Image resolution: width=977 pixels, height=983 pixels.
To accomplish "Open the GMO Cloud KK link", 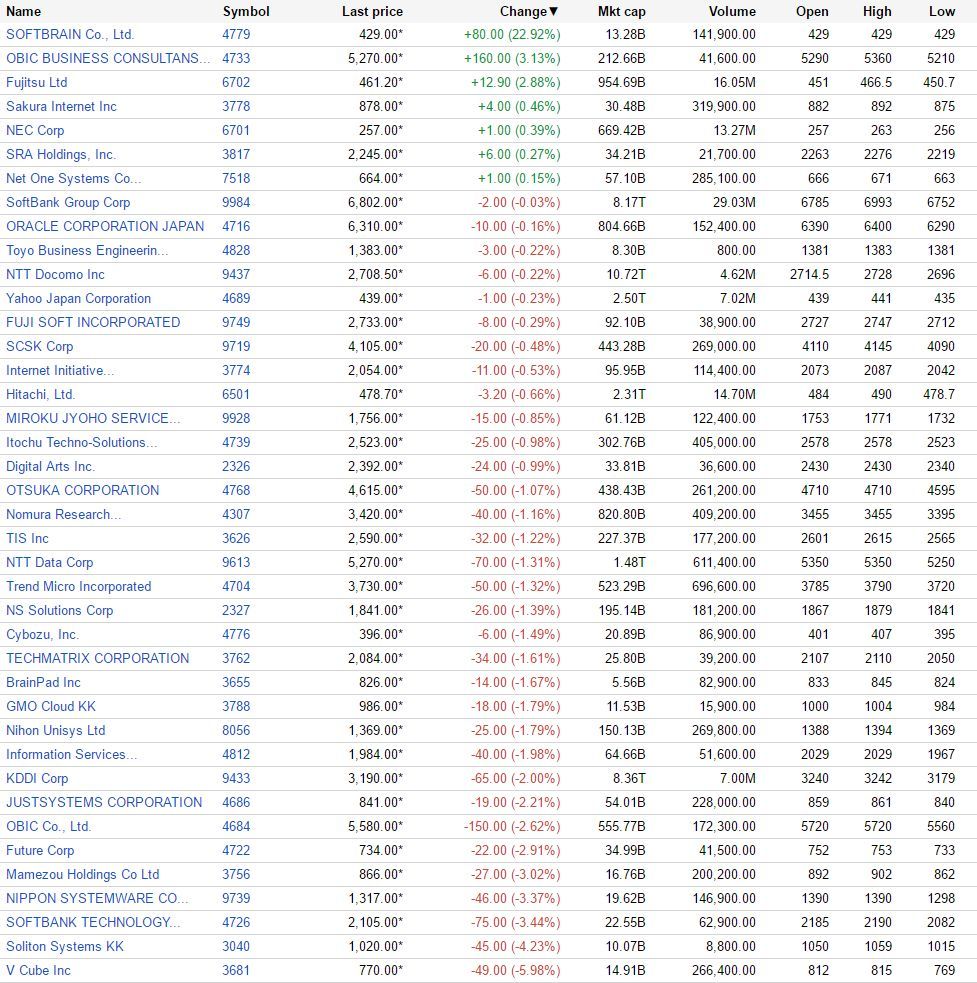I will point(51,707).
